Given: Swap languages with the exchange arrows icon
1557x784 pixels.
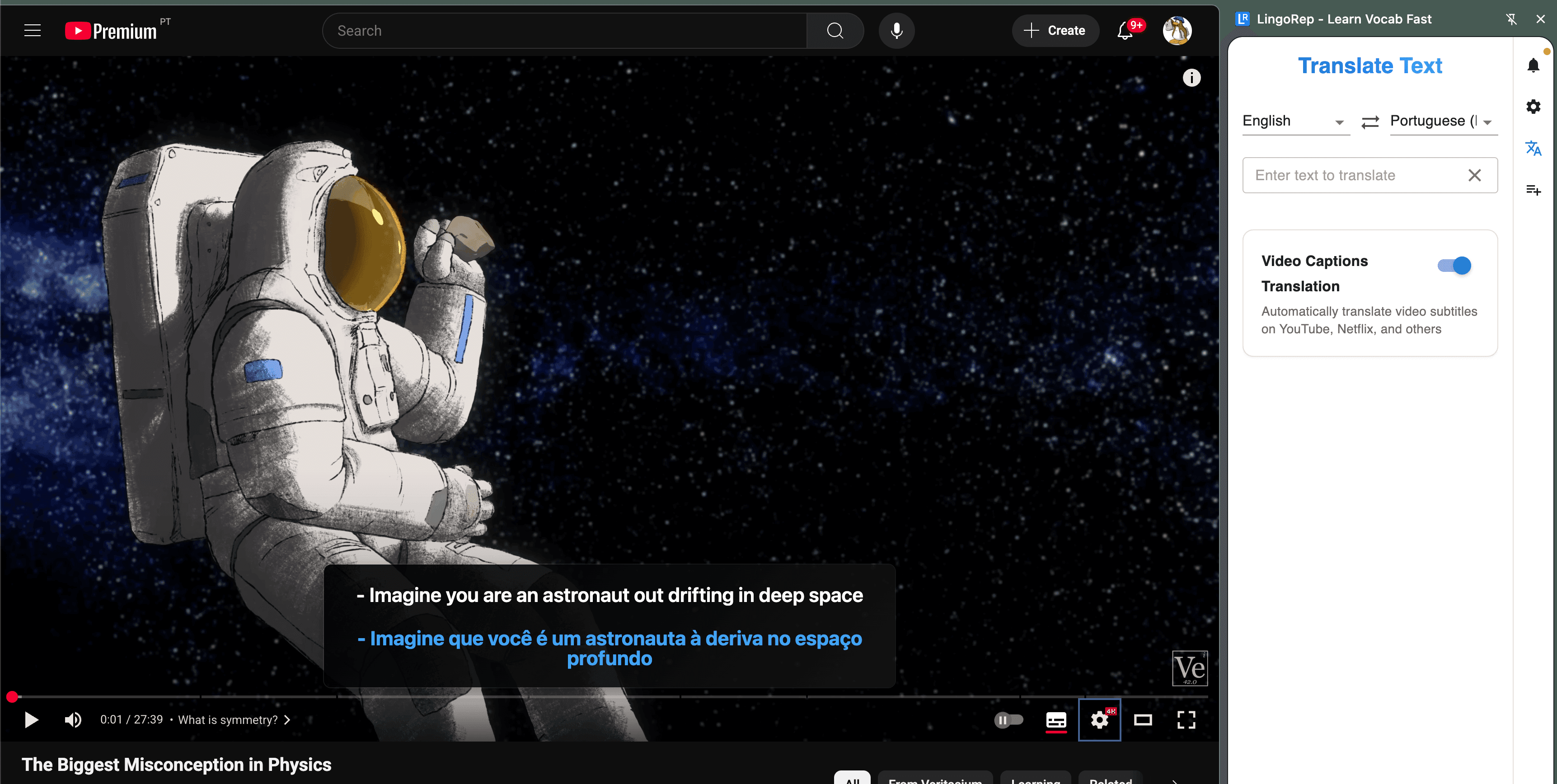Looking at the screenshot, I should pyautogui.click(x=1369, y=122).
